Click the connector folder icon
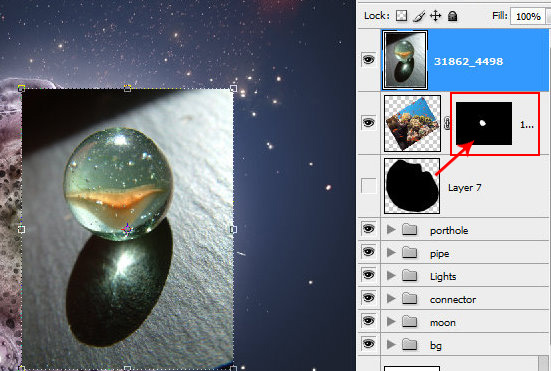The image size is (551, 371). tap(409, 299)
